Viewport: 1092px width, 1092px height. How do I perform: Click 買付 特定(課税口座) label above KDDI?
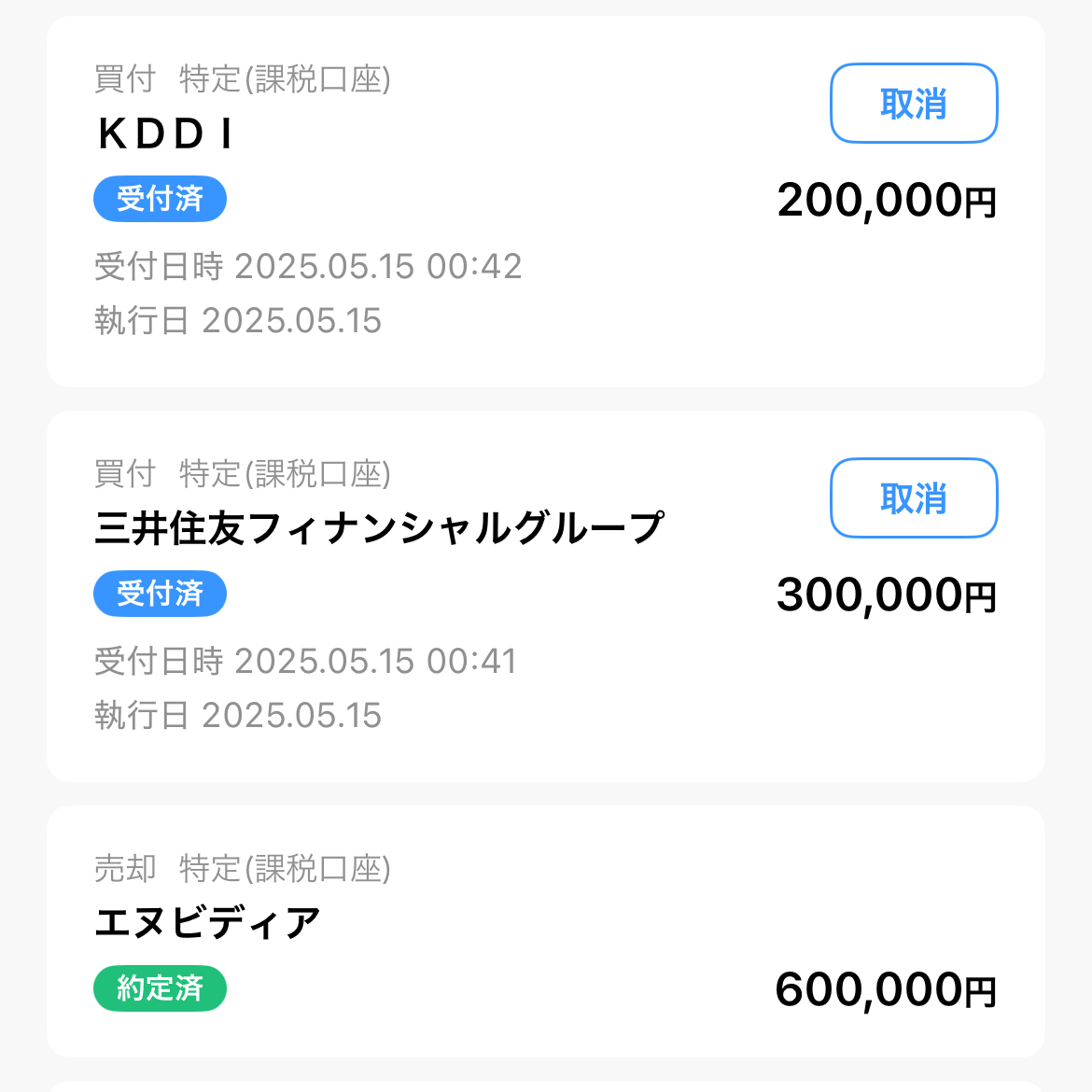tap(243, 79)
